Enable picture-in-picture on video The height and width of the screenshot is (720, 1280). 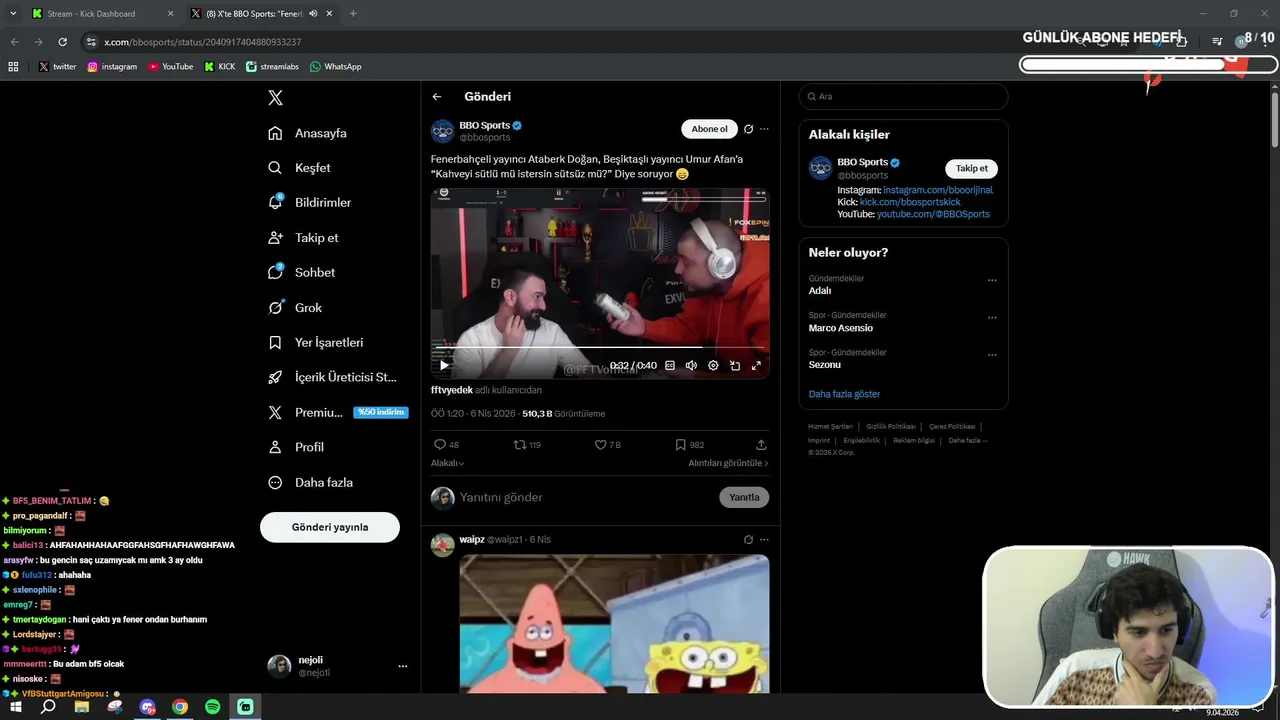coord(735,365)
